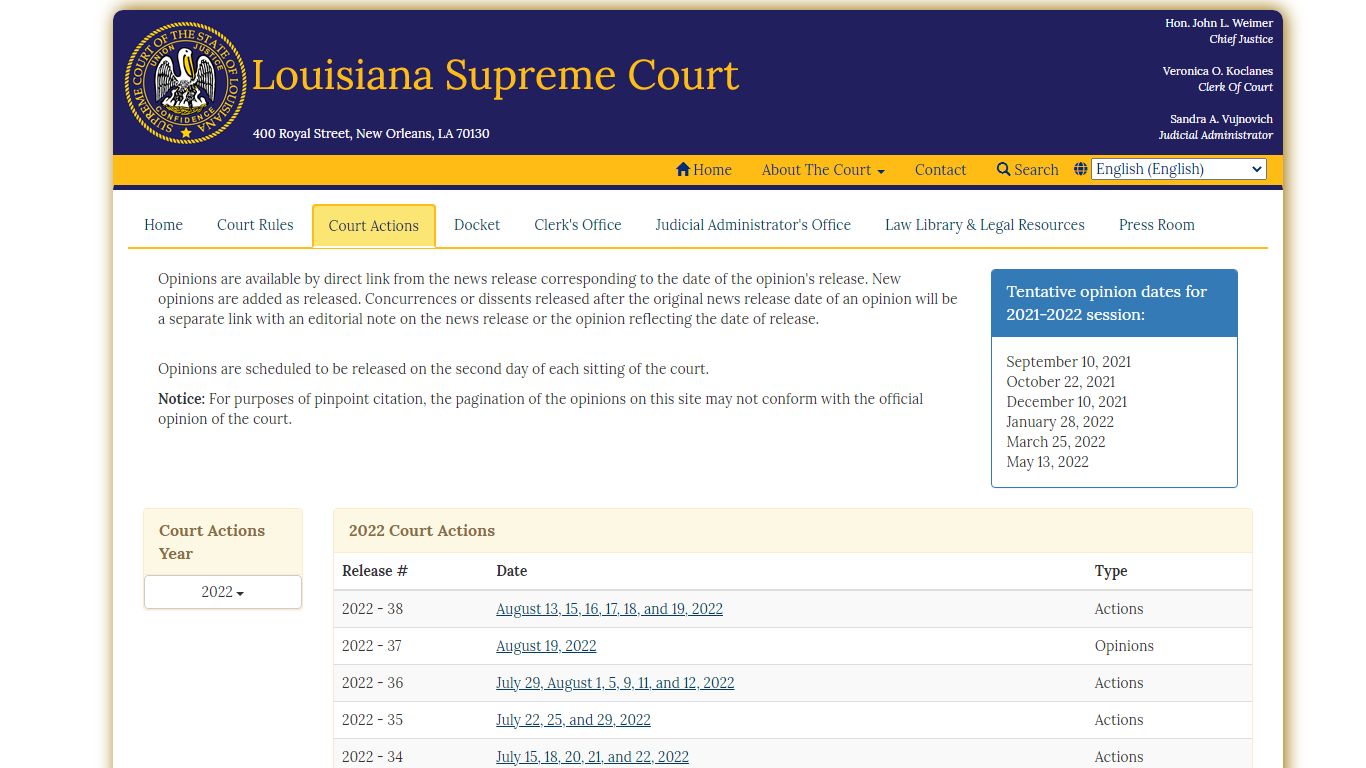Click the Louisiana Supreme Court title

point(495,75)
